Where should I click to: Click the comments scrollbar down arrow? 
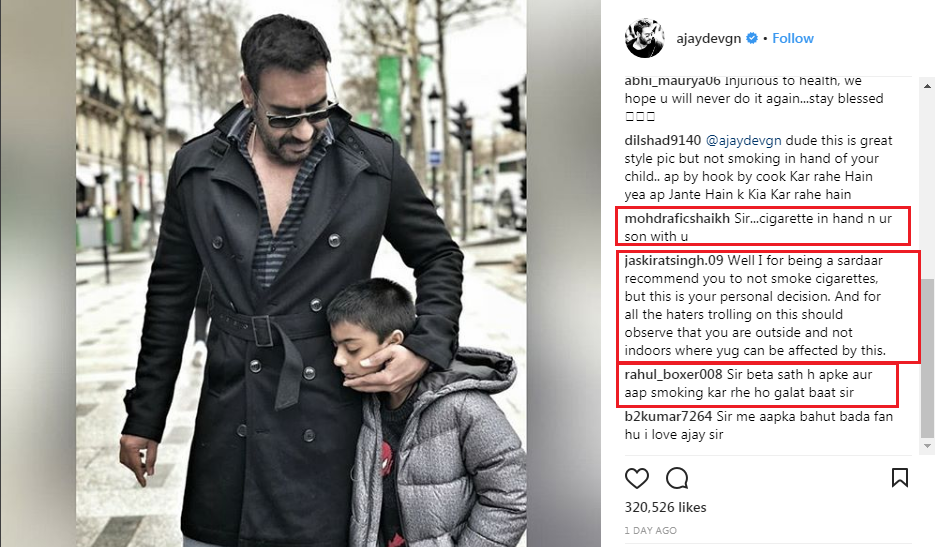(x=927, y=446)
